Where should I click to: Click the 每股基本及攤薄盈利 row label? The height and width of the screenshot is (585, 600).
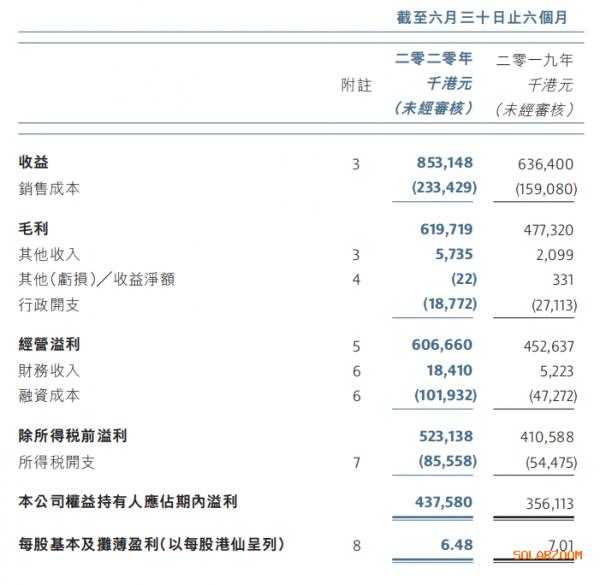pyautogui.click(x=152, y=544)
